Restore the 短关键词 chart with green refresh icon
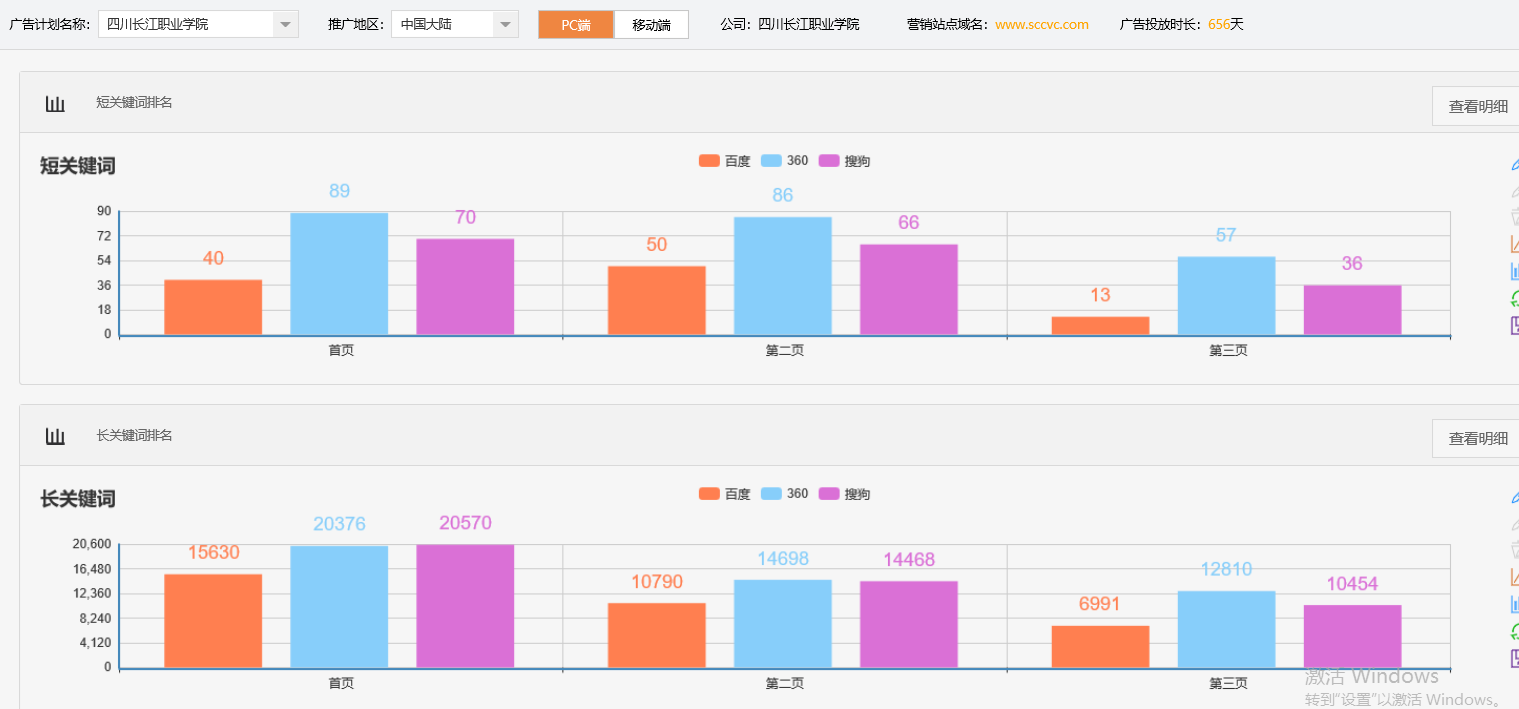This screenshot has height=709, width=1519. [x=1514, y=298]
